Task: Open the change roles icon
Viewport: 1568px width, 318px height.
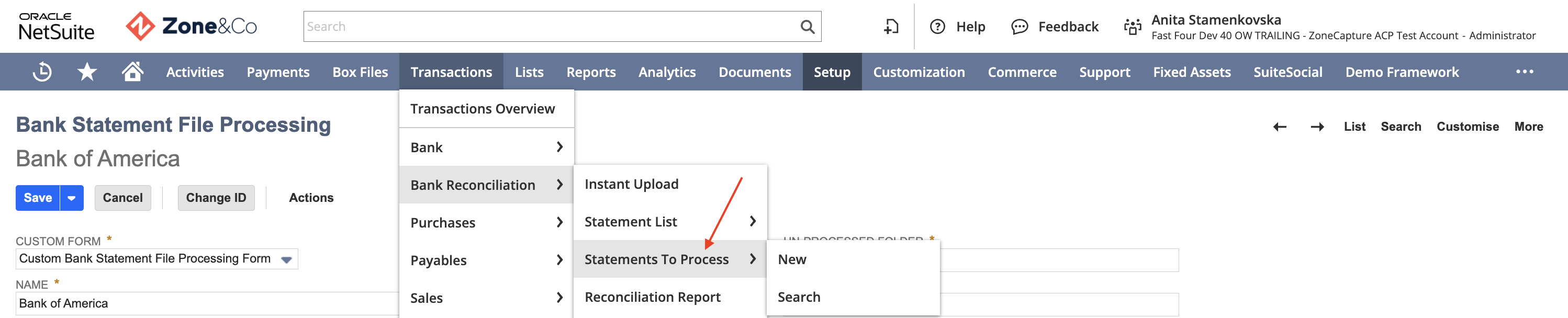Action: click(x=1132, y=27)
